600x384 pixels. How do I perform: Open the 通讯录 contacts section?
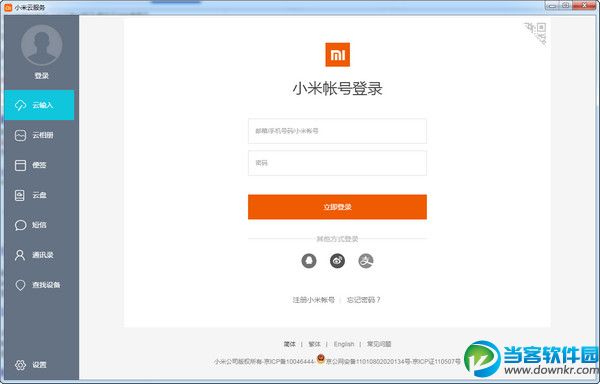click(39, 255)
